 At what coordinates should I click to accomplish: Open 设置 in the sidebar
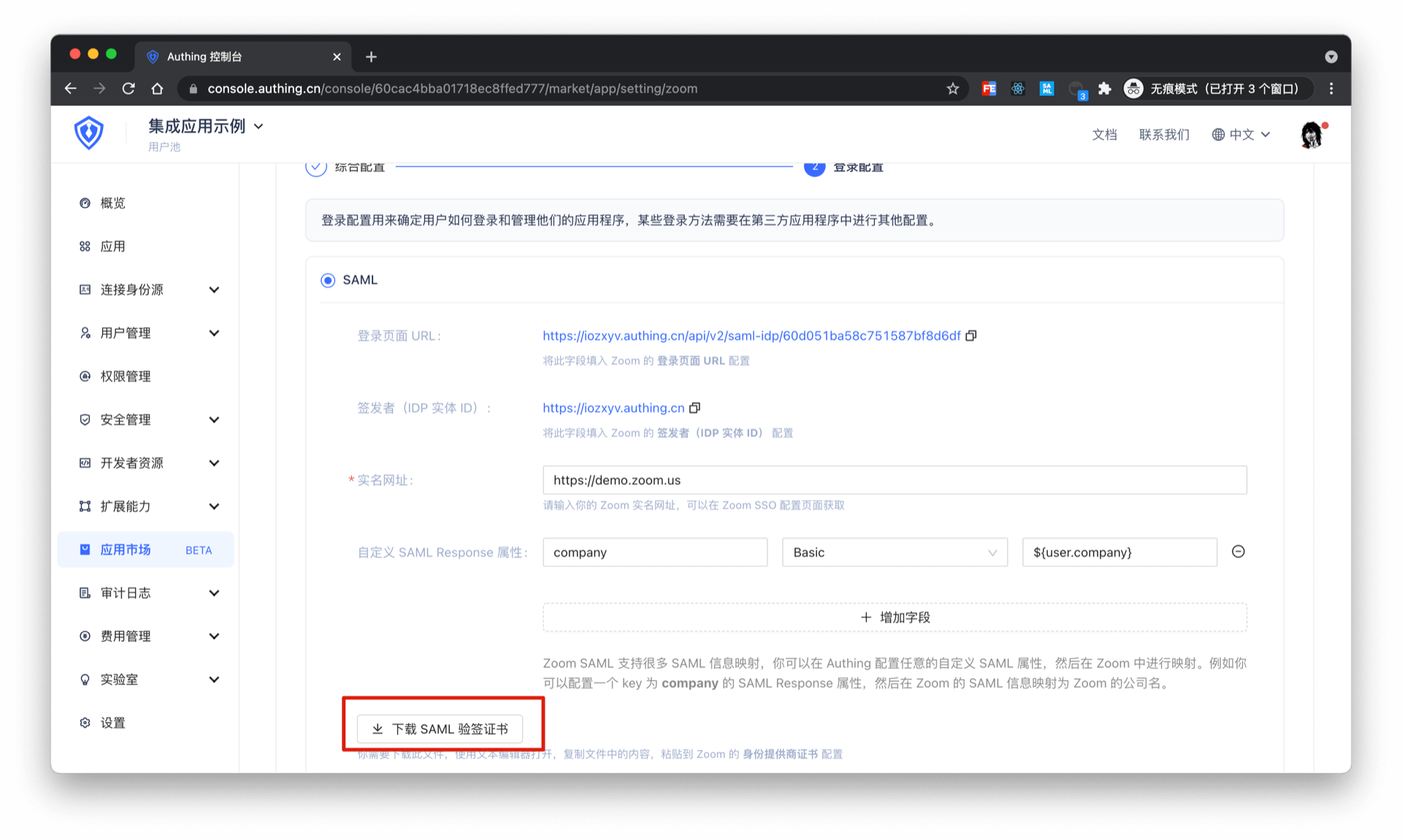tap(112, 723)
